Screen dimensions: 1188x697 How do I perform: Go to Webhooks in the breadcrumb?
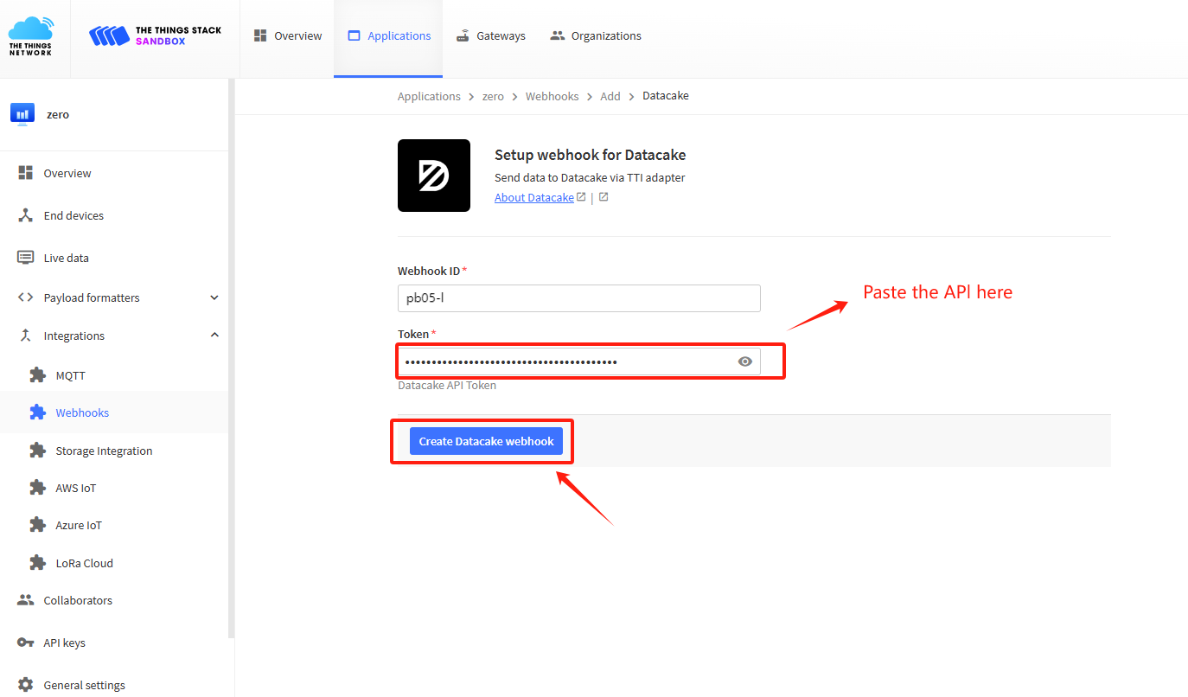coord(552,96)
